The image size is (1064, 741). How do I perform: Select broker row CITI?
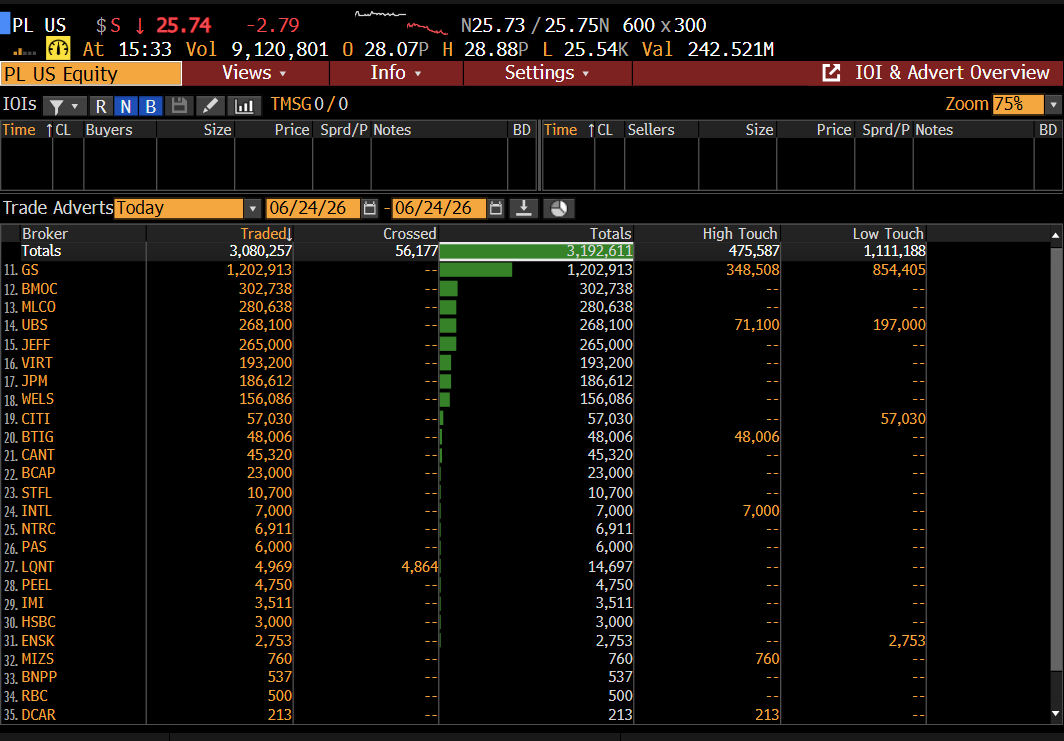pyautogui.click(x=463, y=419)
